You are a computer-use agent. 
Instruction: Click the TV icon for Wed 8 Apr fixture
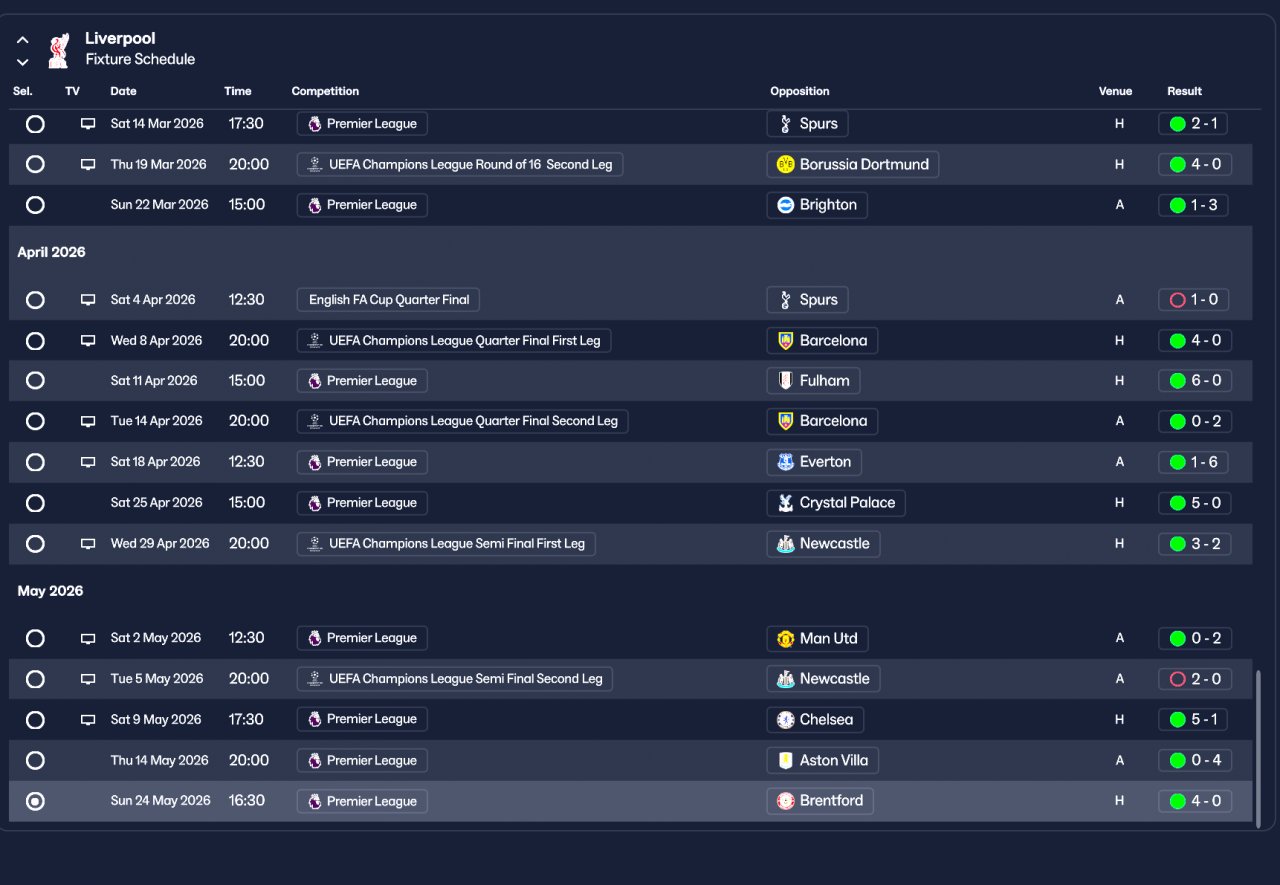[x=88, y=341]
